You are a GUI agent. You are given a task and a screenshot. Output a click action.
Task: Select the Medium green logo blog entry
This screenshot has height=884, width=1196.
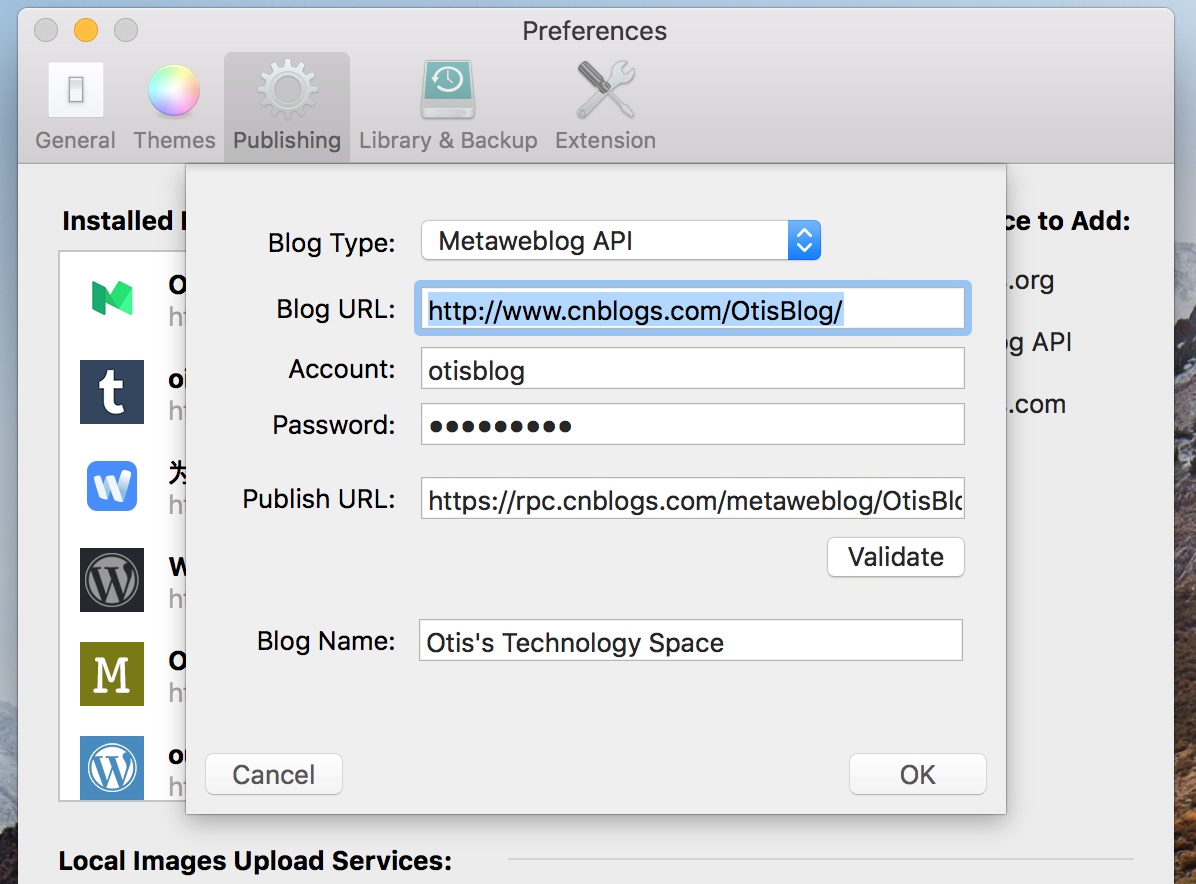pos(112,298)
